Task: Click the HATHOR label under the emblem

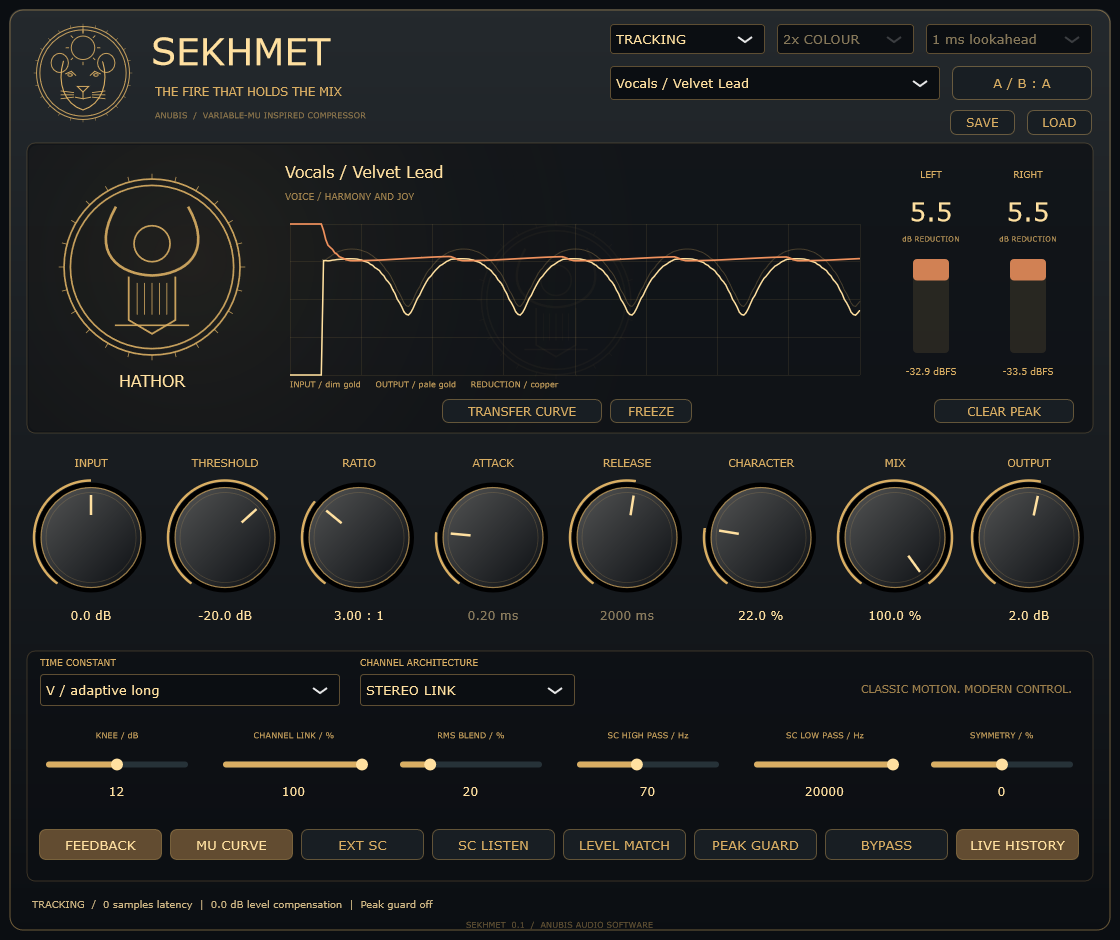Action: [152, 381]
